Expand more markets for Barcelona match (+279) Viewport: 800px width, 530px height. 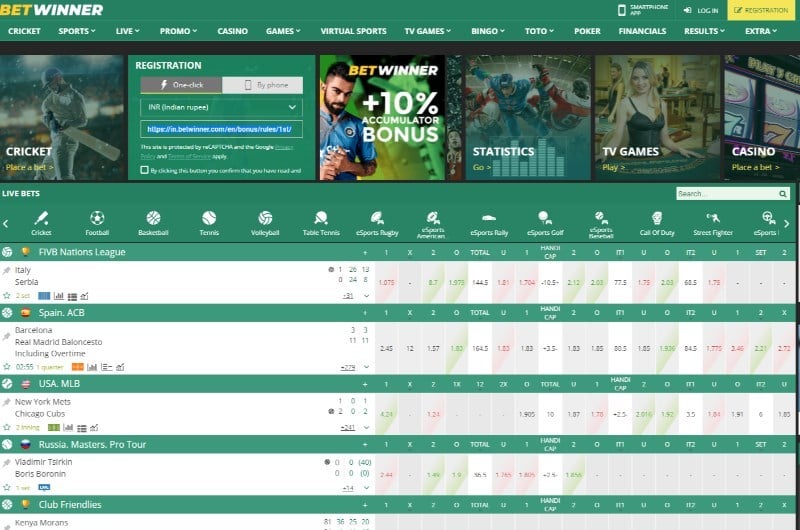tap(348, 367)
